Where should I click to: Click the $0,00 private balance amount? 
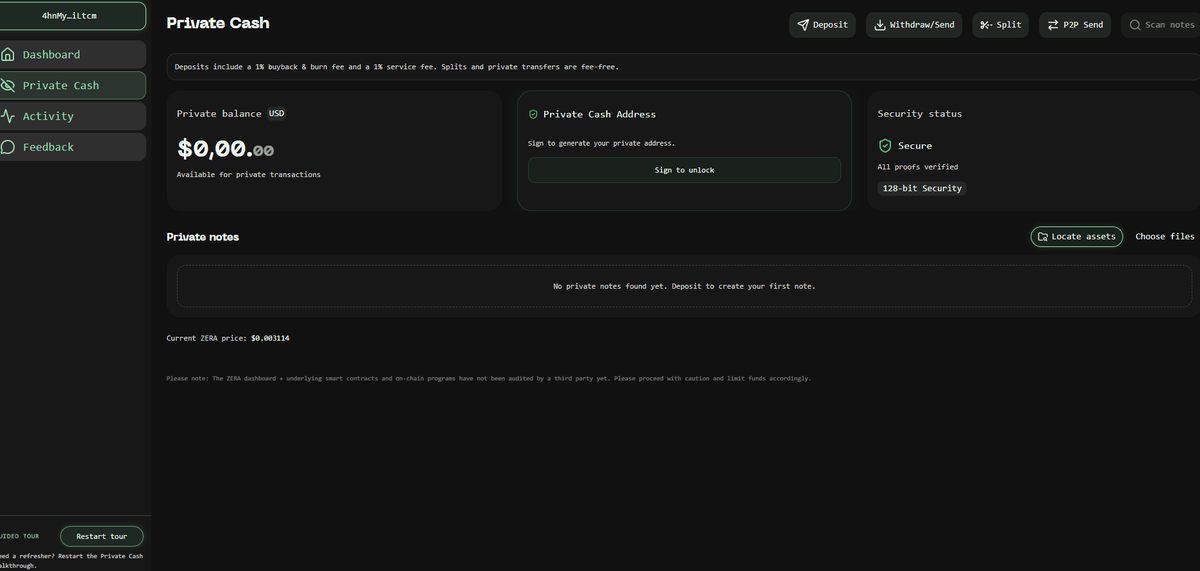[x=225, y=149]
